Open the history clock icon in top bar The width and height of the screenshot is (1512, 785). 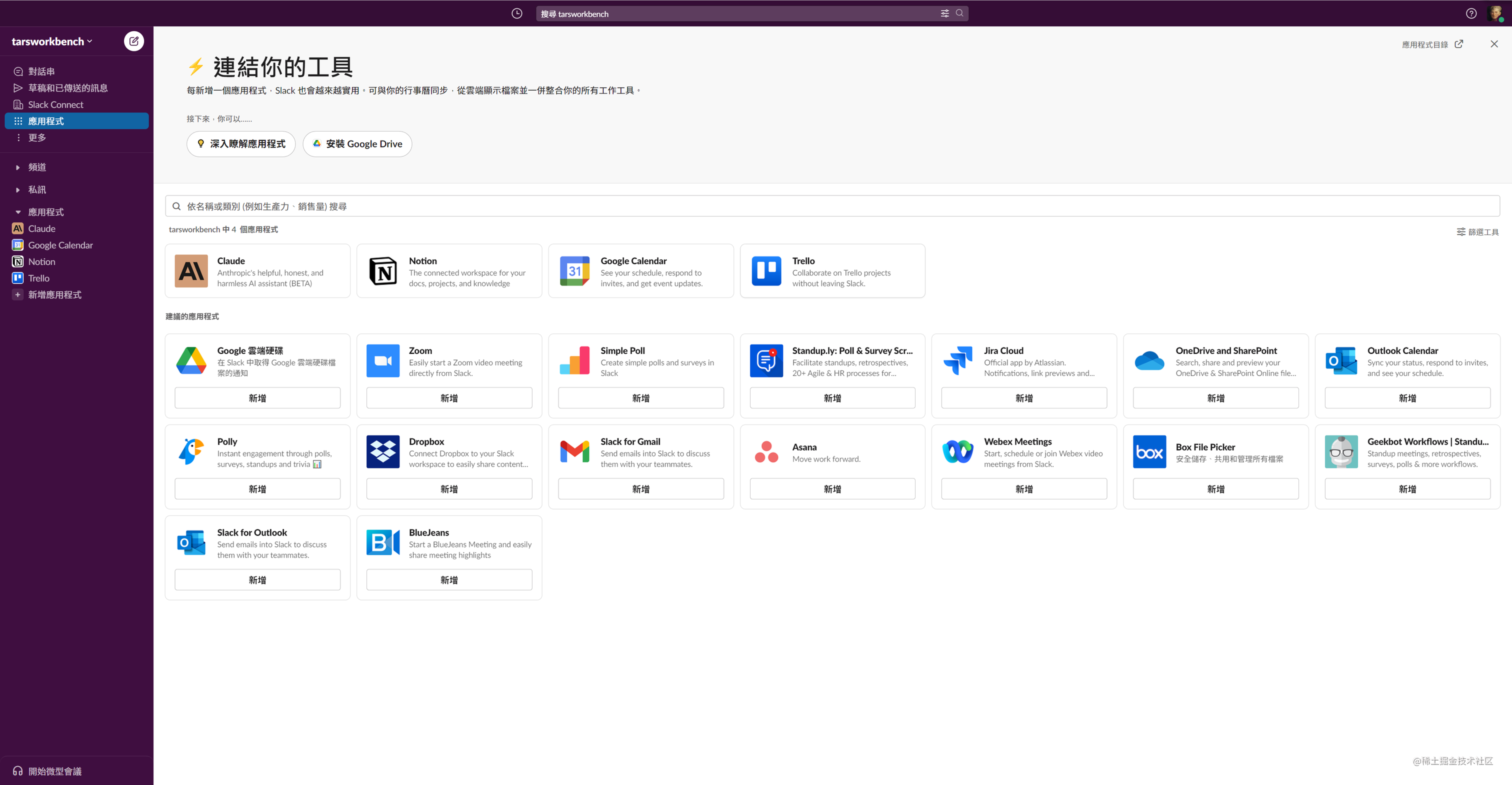tap(516, 13)
